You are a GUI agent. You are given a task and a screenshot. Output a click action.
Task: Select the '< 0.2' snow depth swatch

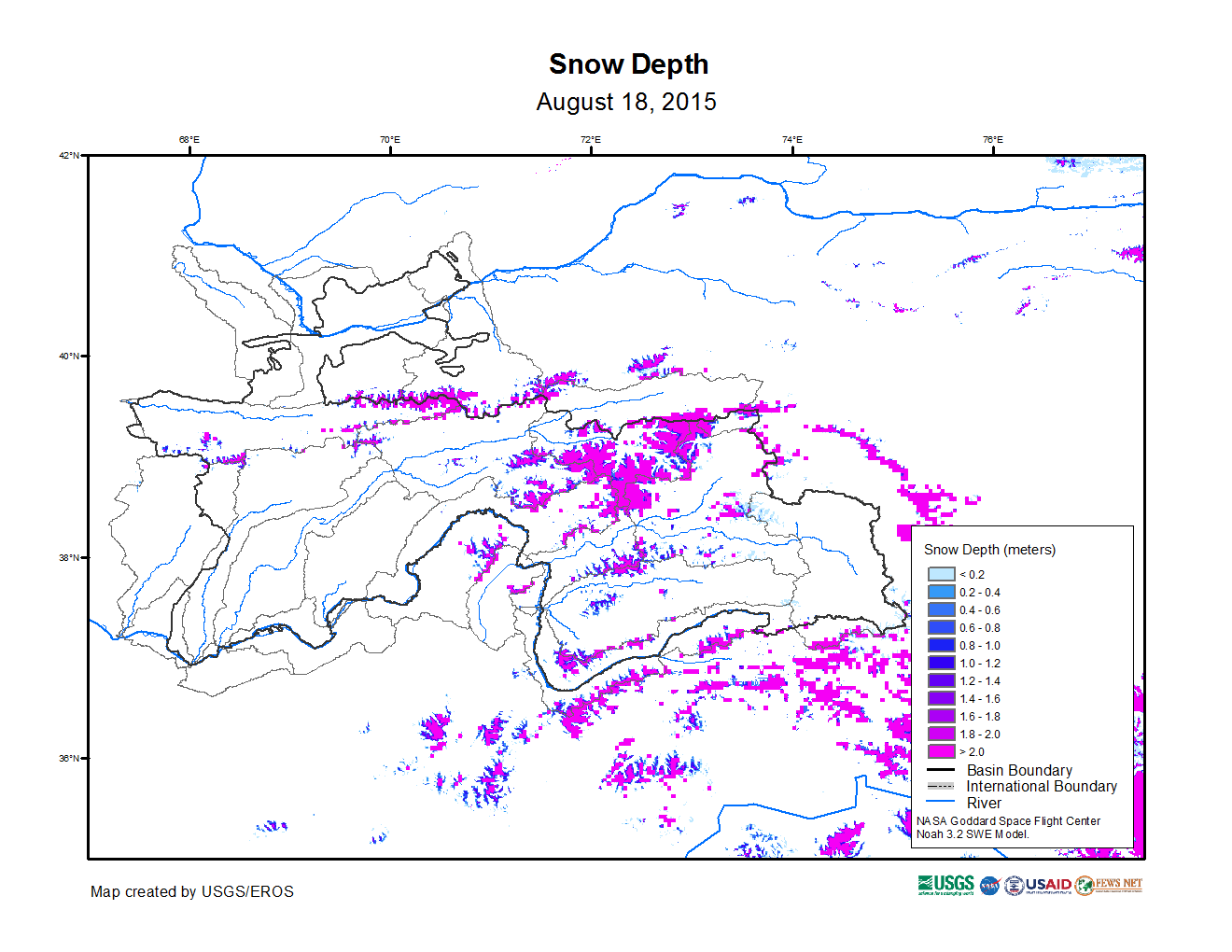(x=941, y=575)
